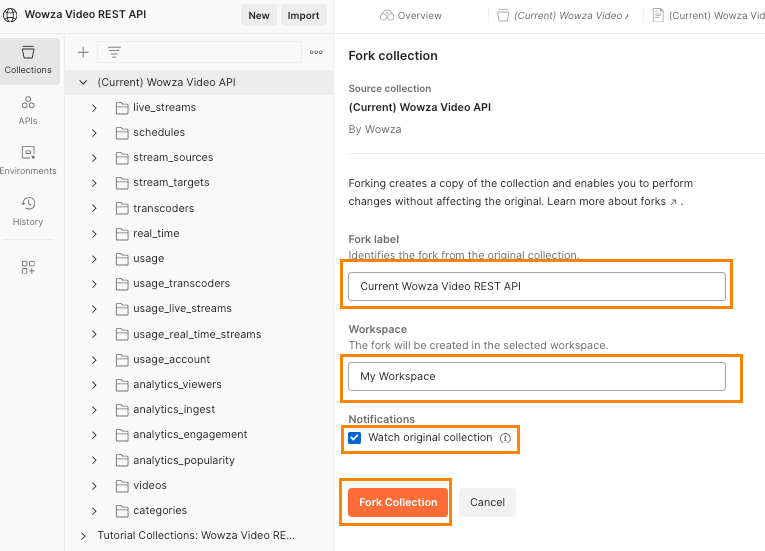Image resolution: width=765 pixels, height=551 pixels.
Task: Open the Environments sidebar icon
Action: point(28,160)
